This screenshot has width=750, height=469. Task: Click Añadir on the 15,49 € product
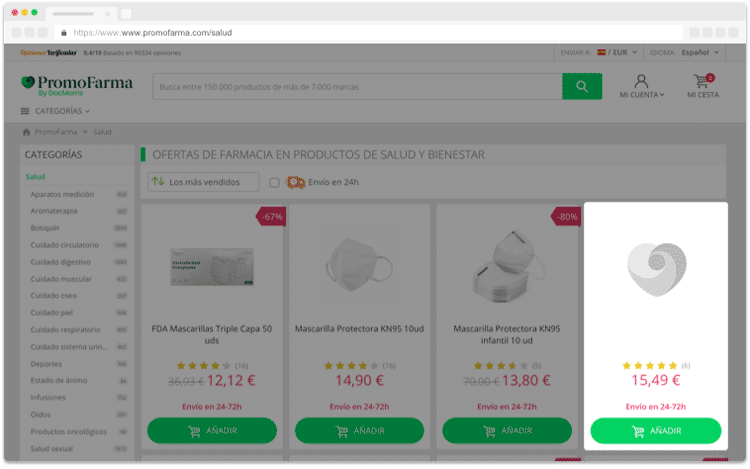[656, 430]
